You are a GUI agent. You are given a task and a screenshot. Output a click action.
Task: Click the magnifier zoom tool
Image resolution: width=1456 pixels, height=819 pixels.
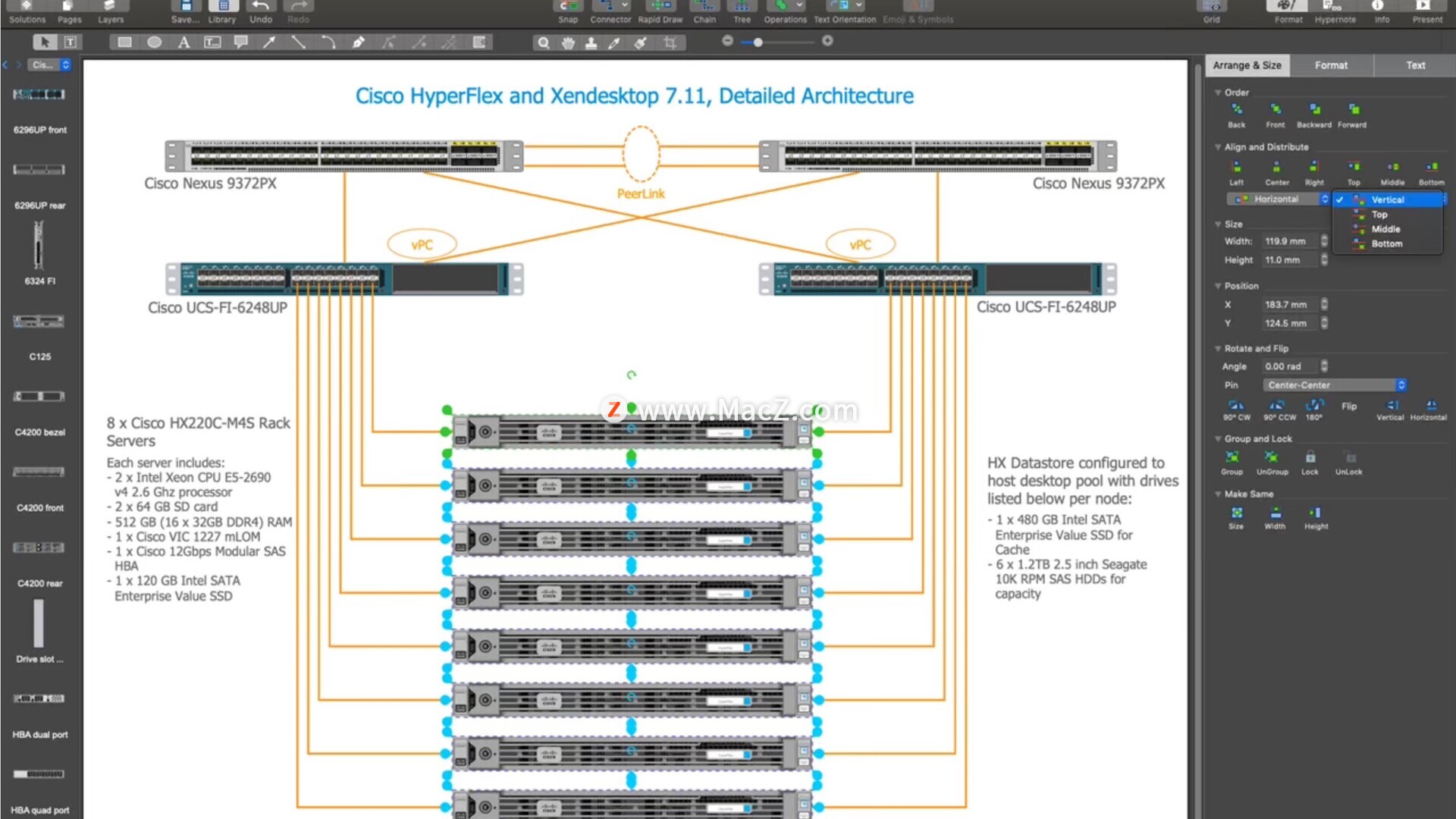point(543,42)
